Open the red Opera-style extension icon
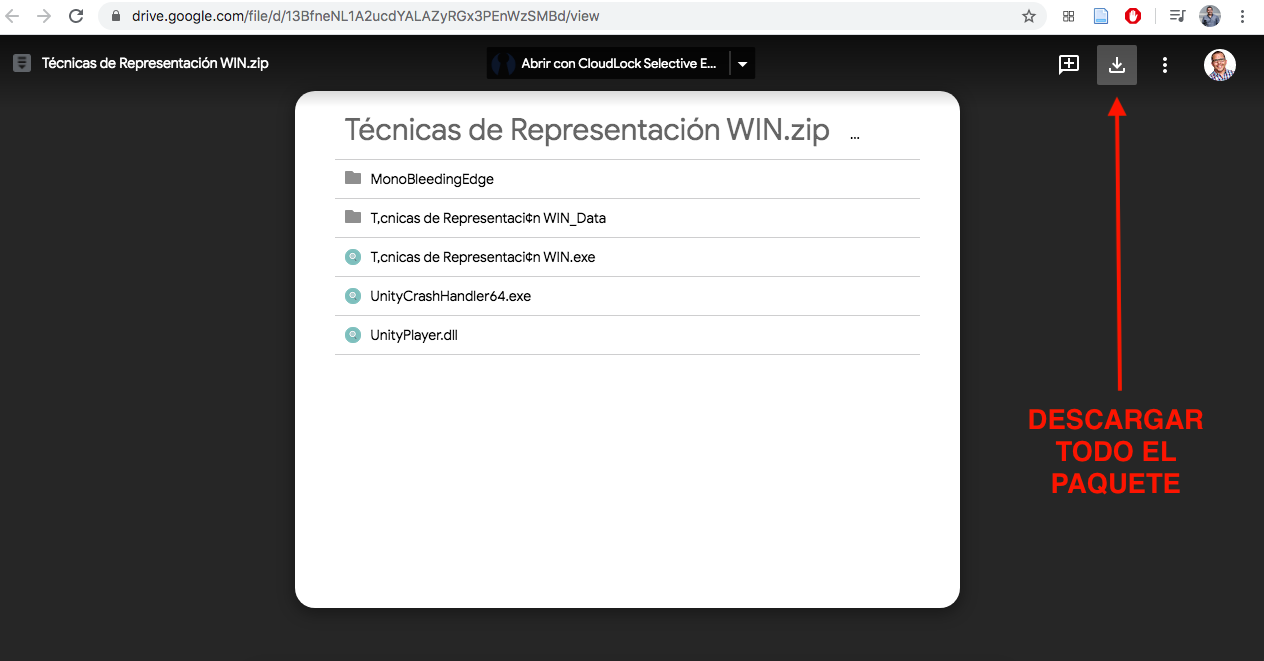 [1133, 16]
